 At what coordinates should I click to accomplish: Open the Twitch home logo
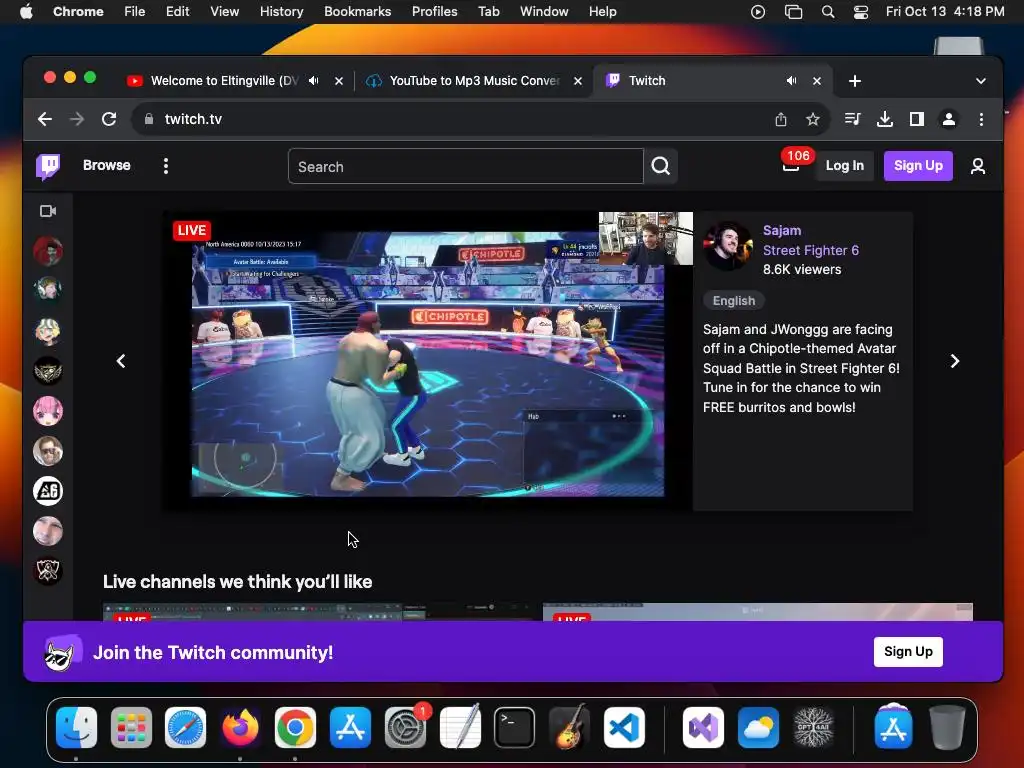(48, 167)
